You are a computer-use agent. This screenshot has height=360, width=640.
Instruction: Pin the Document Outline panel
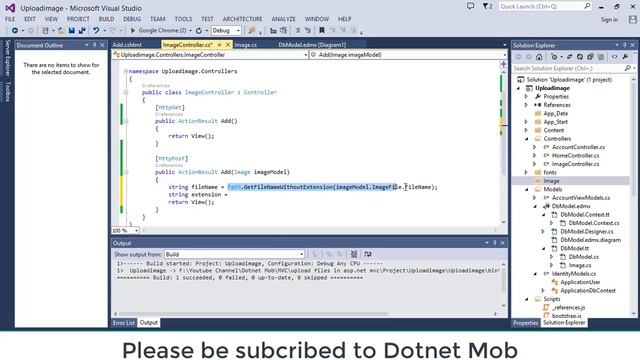(x=95, y=45)
